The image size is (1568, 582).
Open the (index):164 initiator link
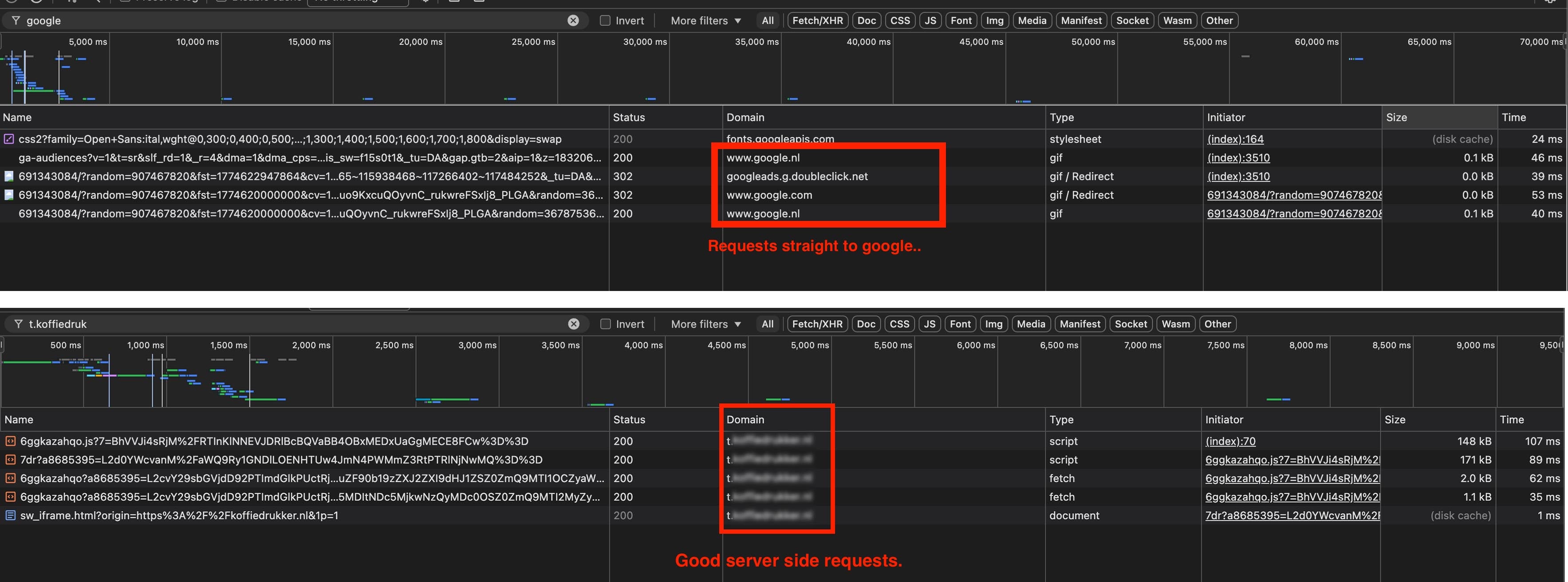pos(1235,139)
